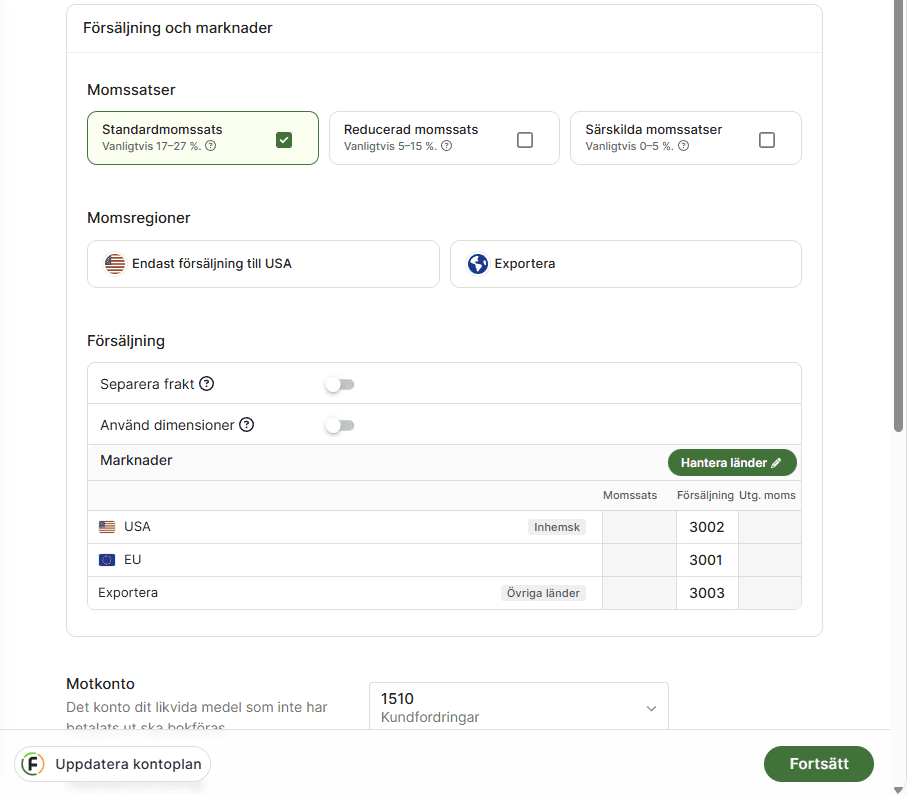Click the USA flag icon in Marknader table
The image size is (907, 795).
[x=107, y=526]
